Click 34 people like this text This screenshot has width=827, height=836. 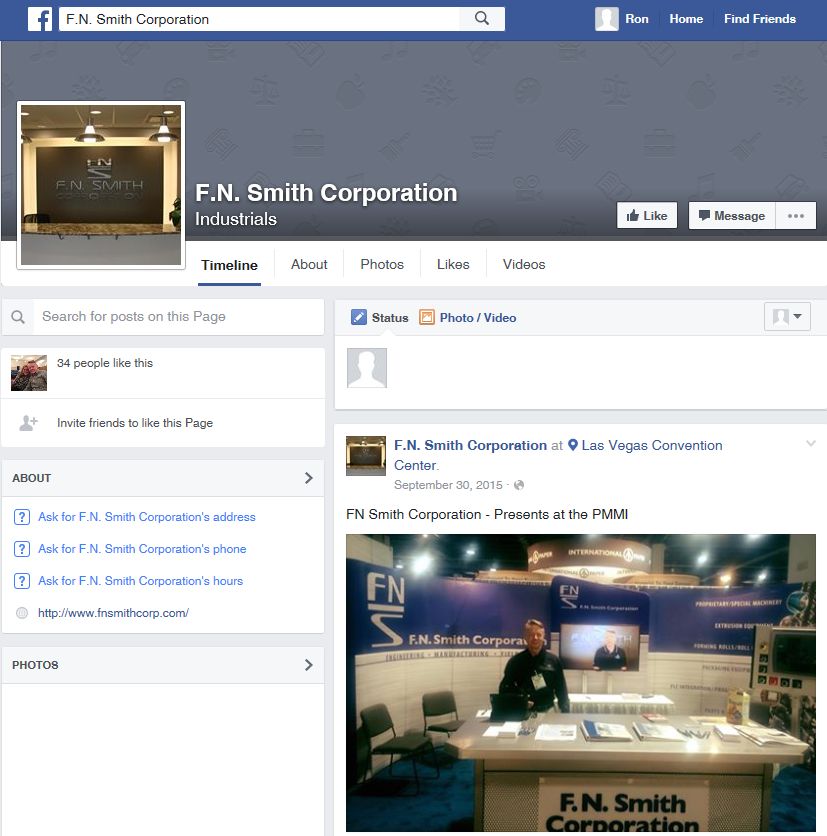tap(105, 363)
